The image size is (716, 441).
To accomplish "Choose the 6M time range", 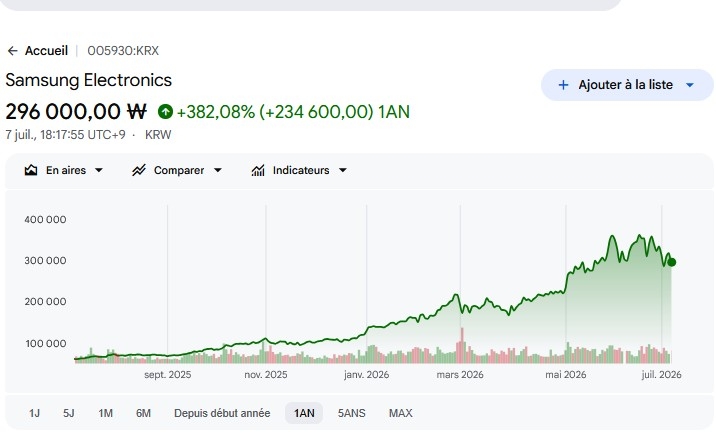I will (143, 413).
